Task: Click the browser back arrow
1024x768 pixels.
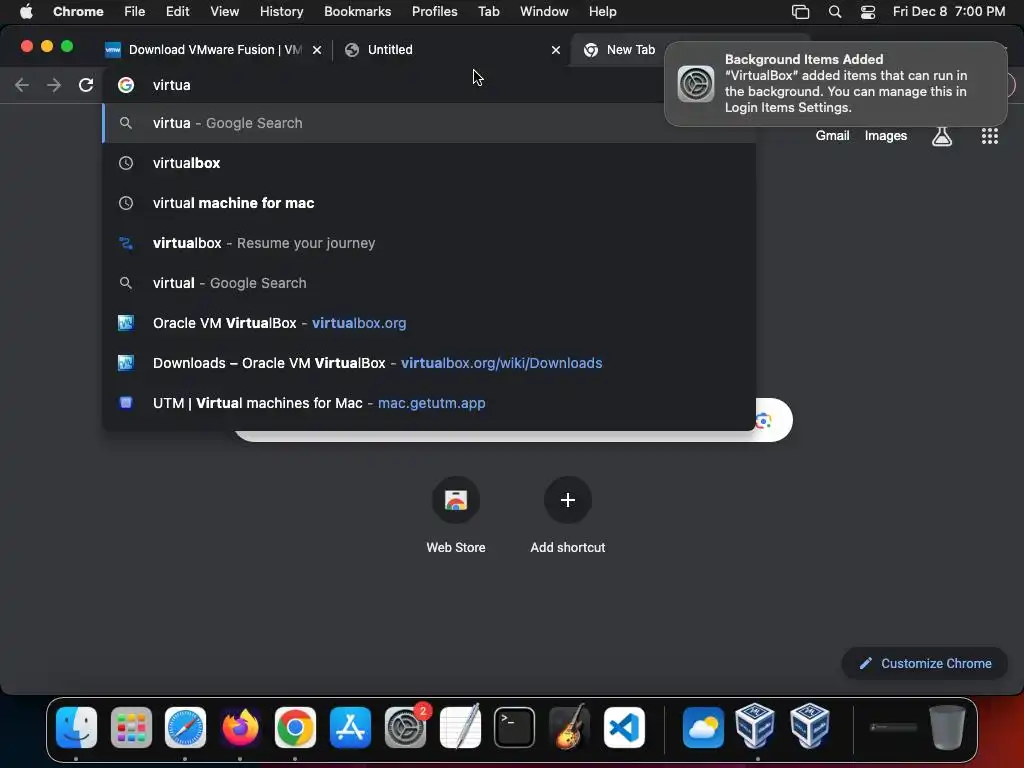Action: click(x=22, y=85)
